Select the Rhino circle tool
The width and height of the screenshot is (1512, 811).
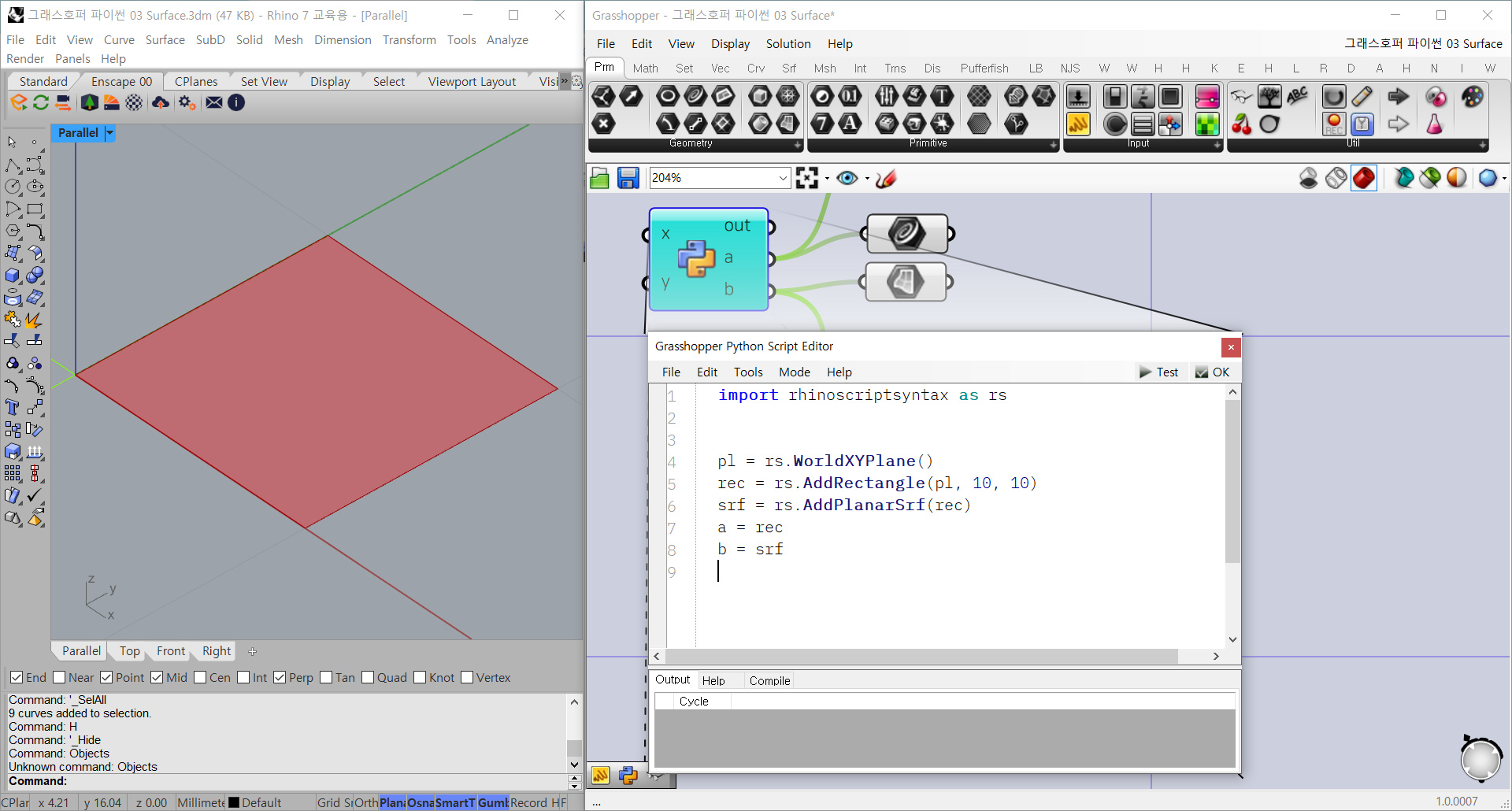click(13, 187)
